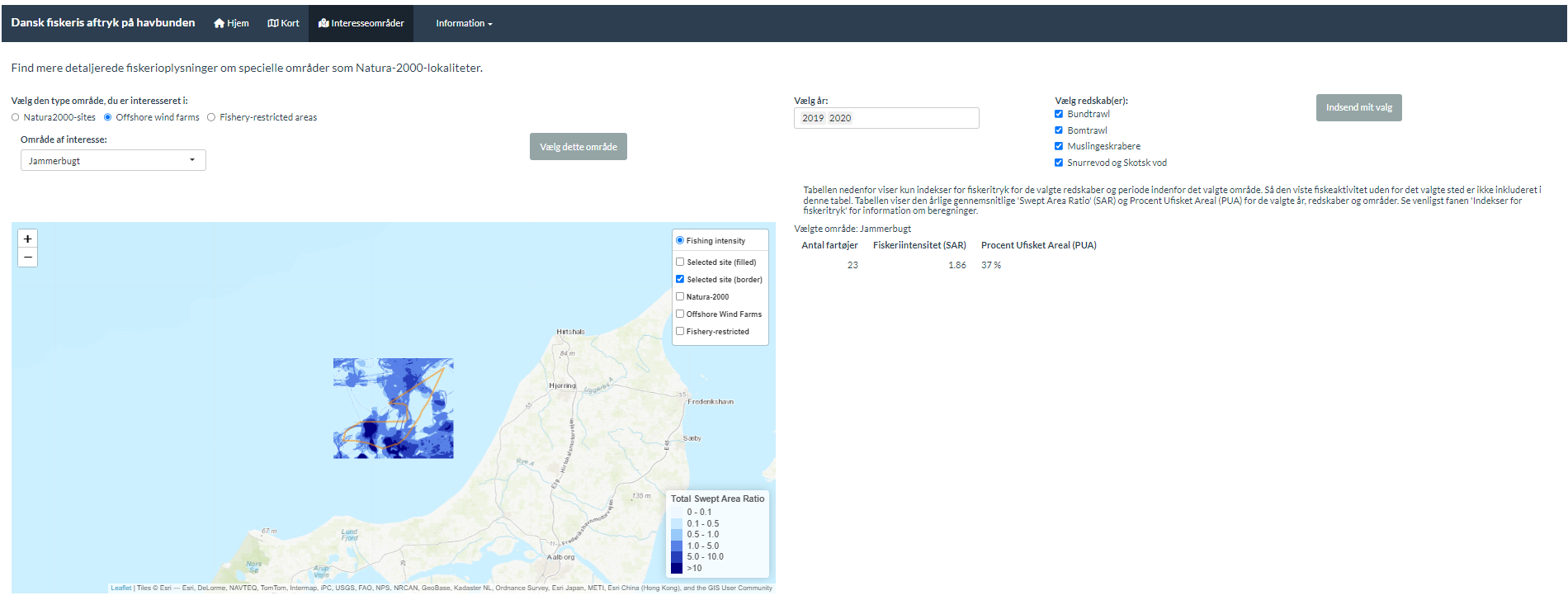This screenshot has width=1568, height=605.
Task: Go to the Hjem tab
Action: (x=232, y=23)
